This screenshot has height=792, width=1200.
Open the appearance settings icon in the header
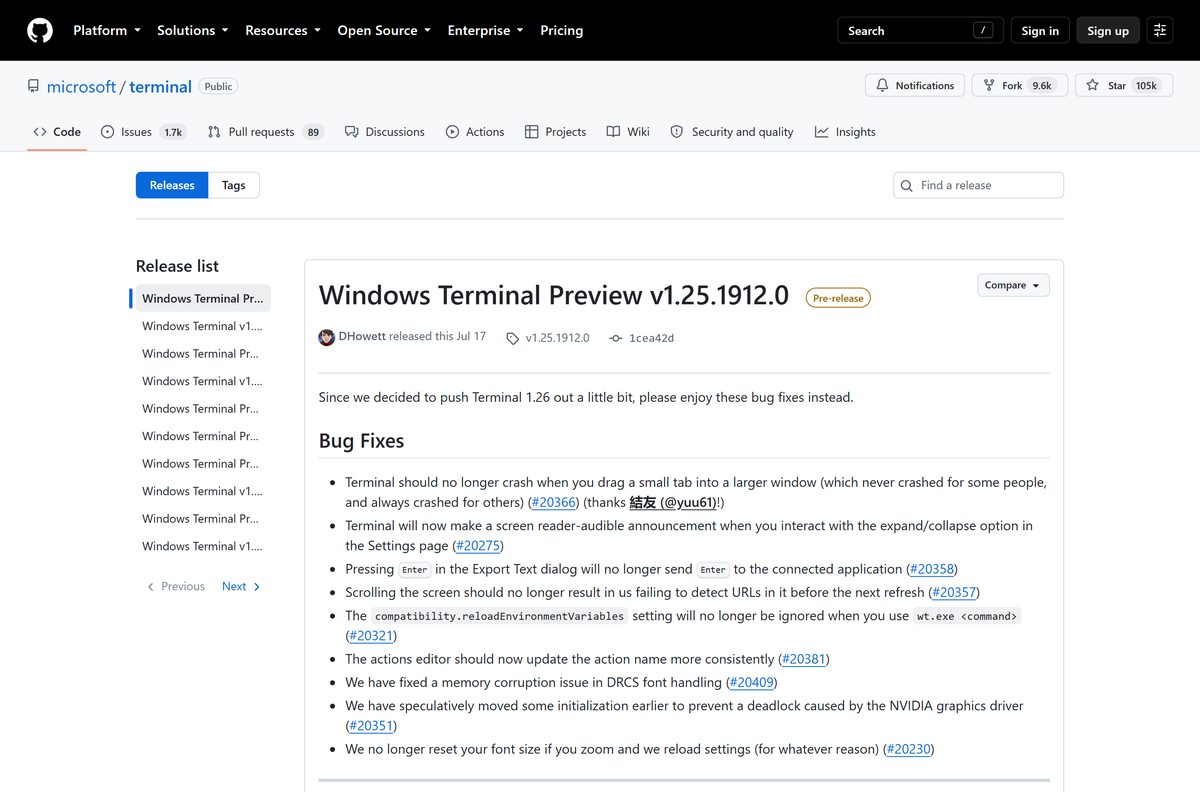pyautogui.click(x=1160, y=30)
